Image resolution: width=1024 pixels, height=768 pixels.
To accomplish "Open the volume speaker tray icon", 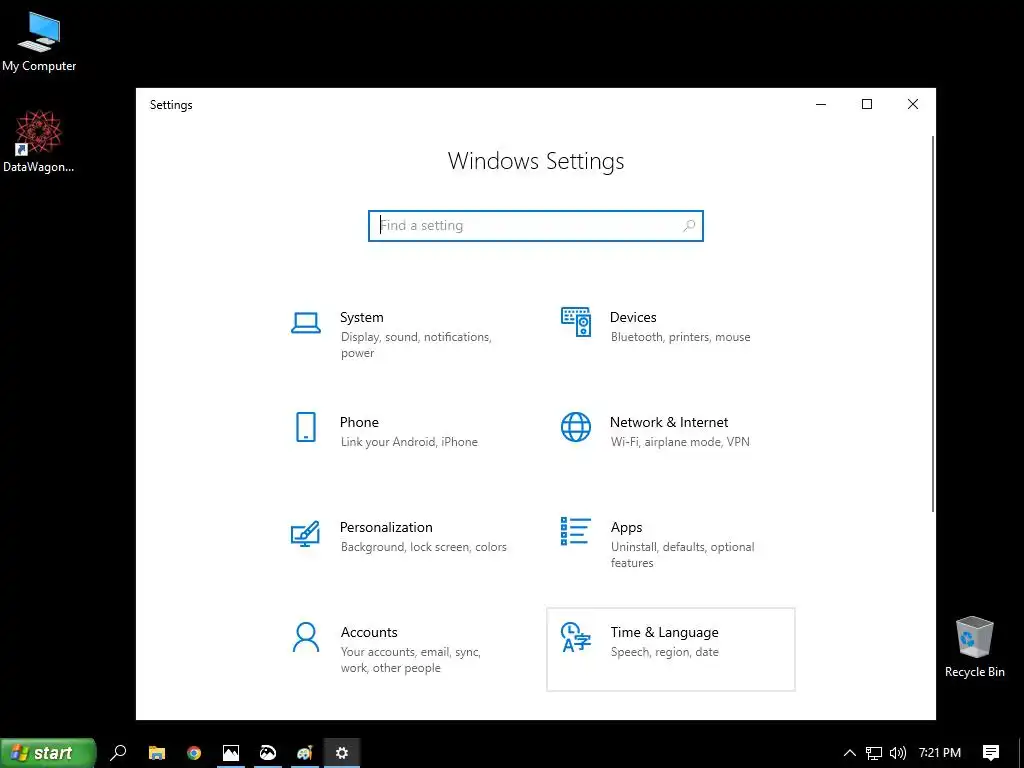I will click(x=898, y=753).
